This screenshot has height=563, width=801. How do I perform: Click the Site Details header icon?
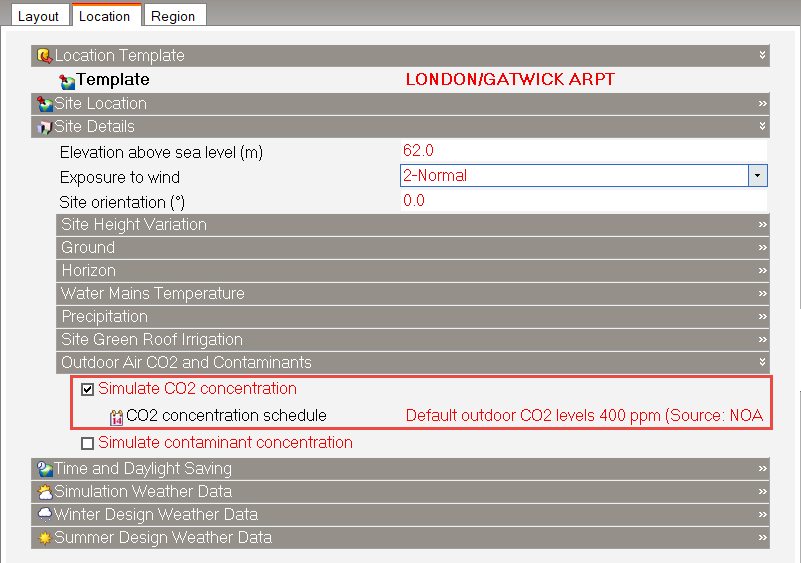click(x=44, y=127)
